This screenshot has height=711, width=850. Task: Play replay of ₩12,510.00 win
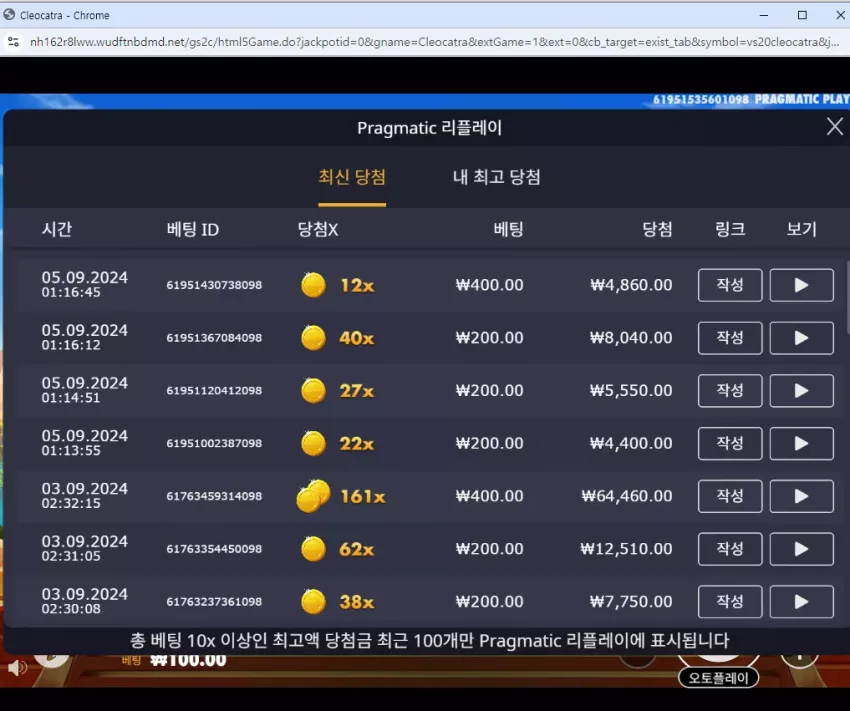point(801,549)
